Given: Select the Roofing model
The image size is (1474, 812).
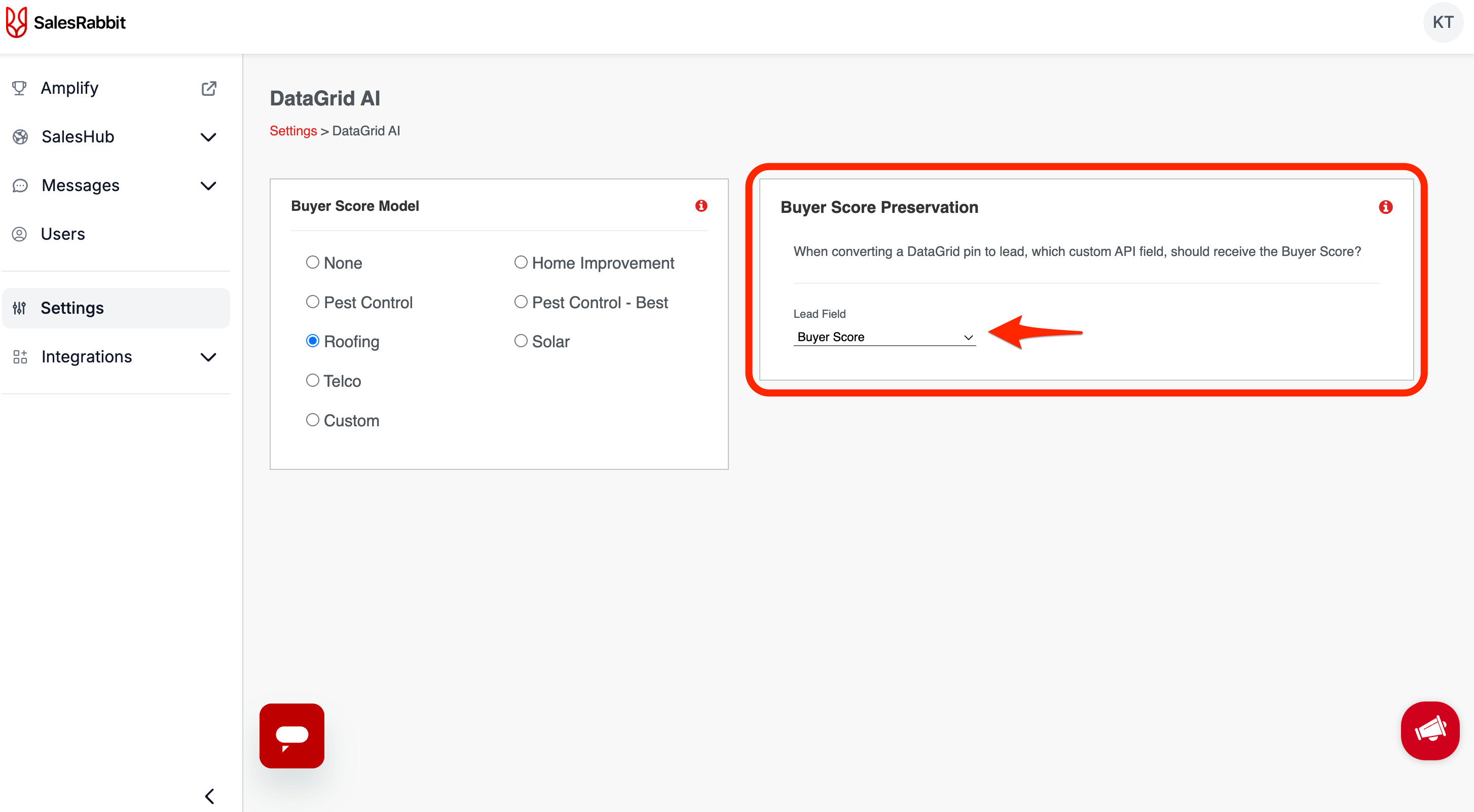Looking at the screenshot, I should pos(312,341).
